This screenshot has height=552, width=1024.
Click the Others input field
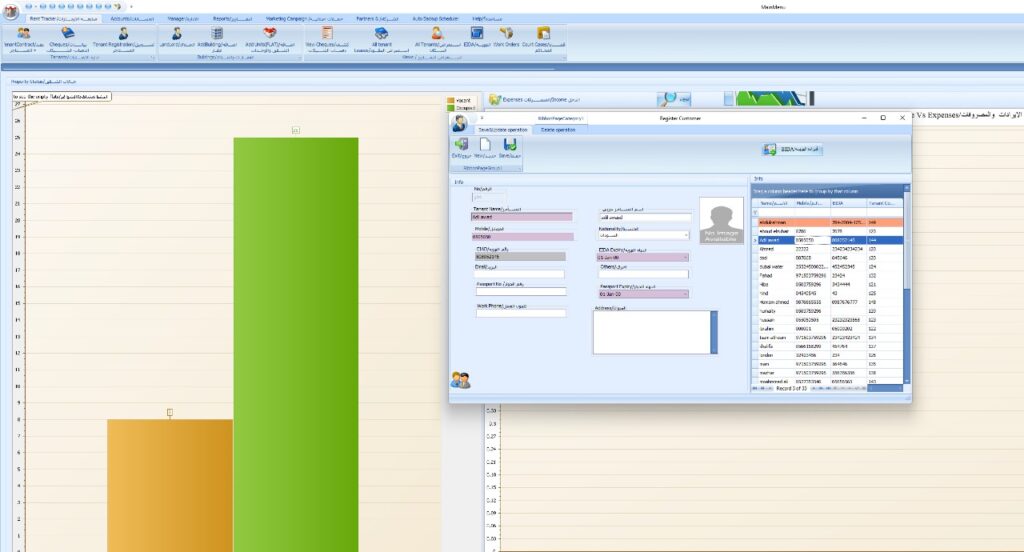tap(643, 274)
